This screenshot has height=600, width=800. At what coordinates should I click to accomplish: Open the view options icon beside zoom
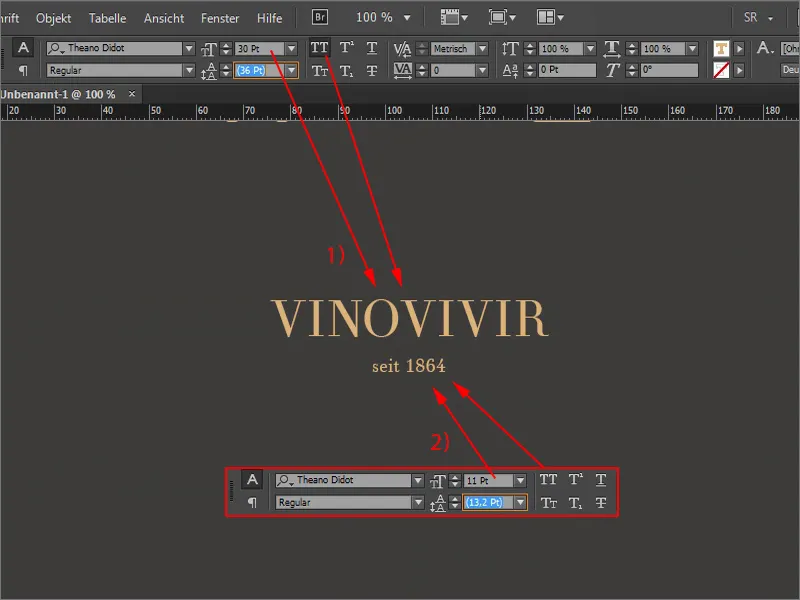pyautogui.click(x=454, y=17)
